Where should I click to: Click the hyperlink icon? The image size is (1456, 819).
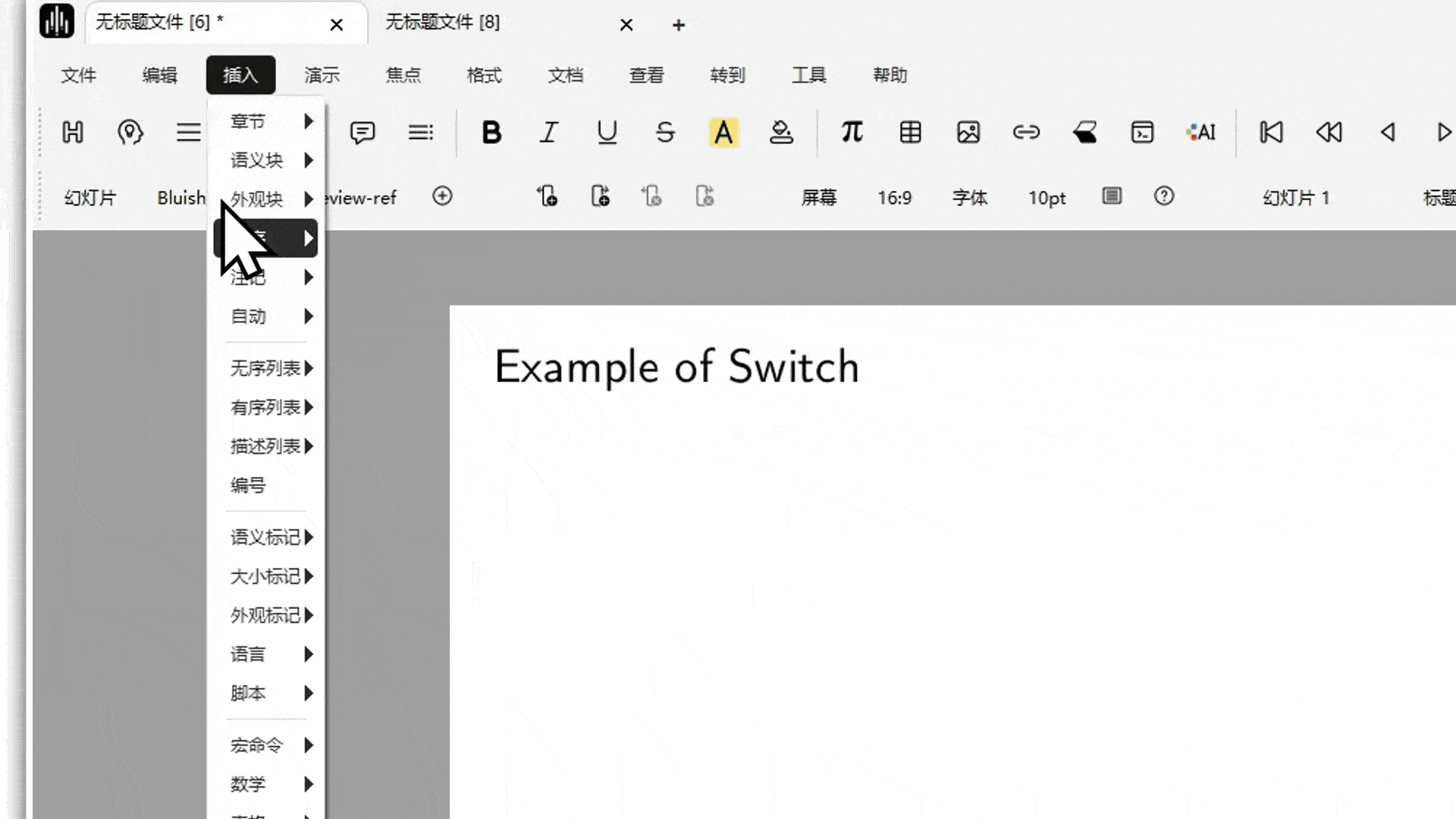coord(1026,133)
